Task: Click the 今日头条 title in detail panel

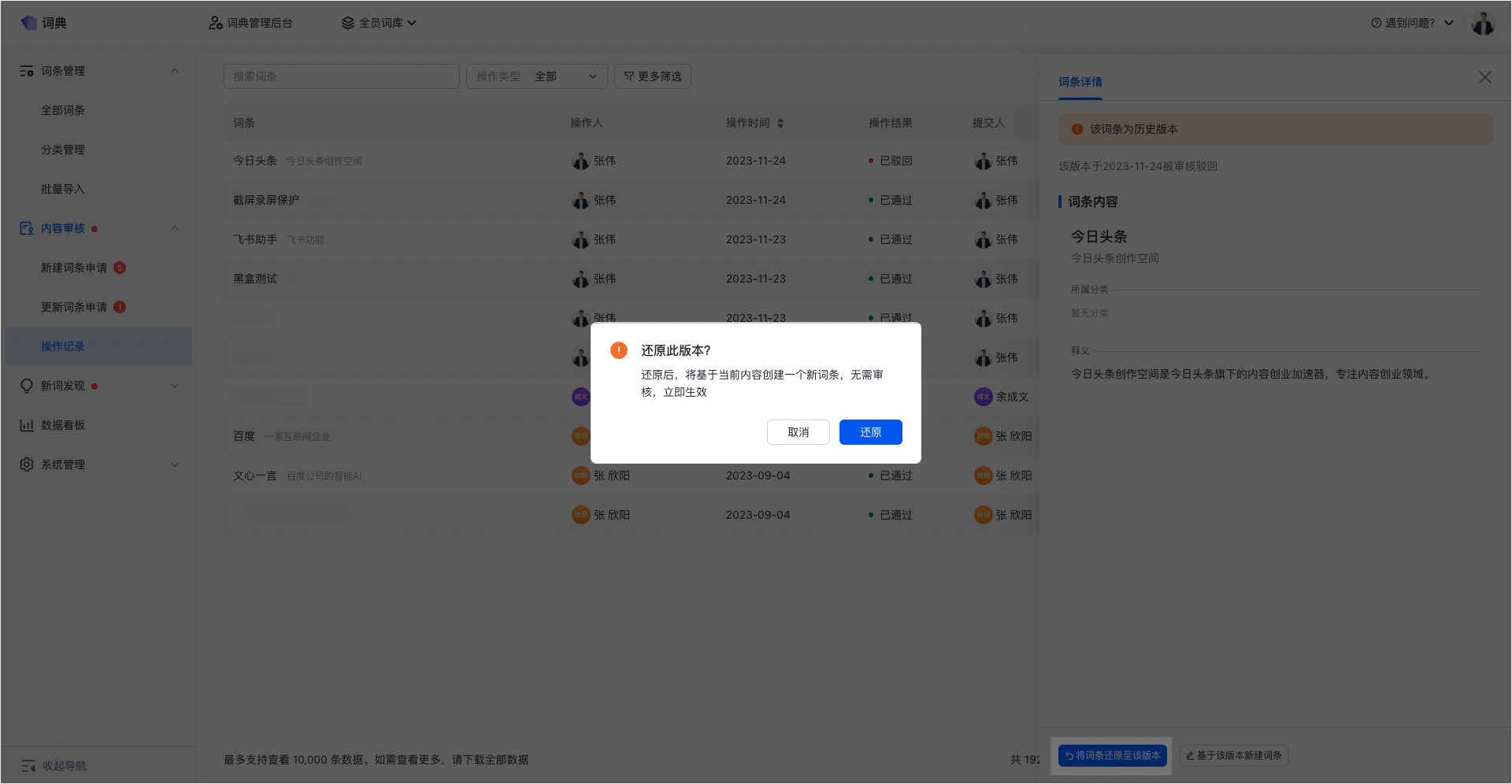Action: pyautogui.click(x=1099, y=237)
